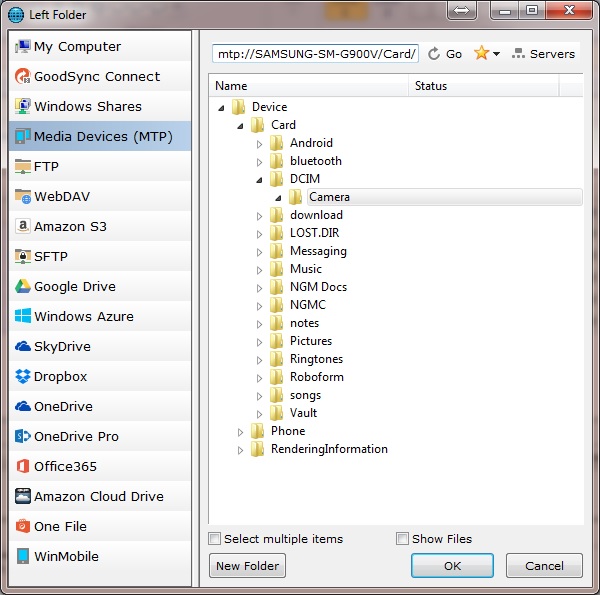600x595 pixels.
Task: Click the Office365 icon
Action: pyautogui.click(x=23, y=466)
